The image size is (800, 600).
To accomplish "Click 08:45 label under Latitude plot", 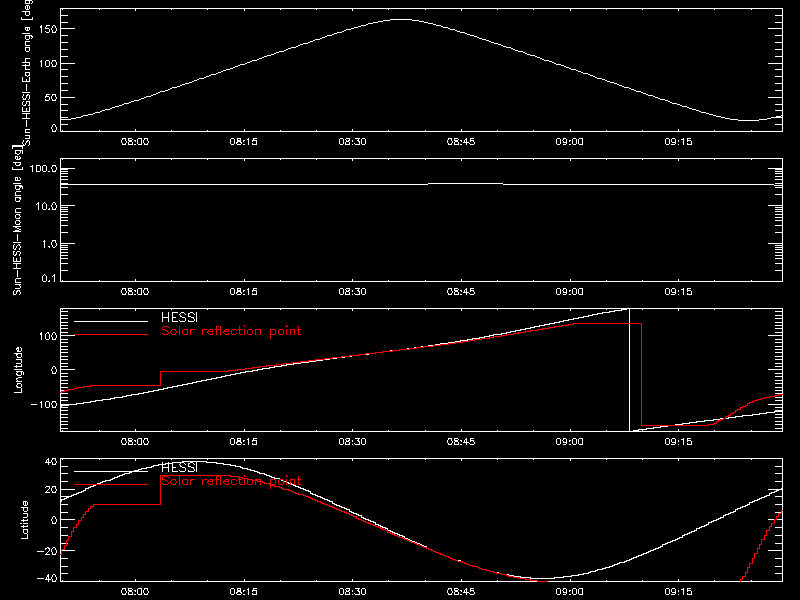I will point(461,591).
